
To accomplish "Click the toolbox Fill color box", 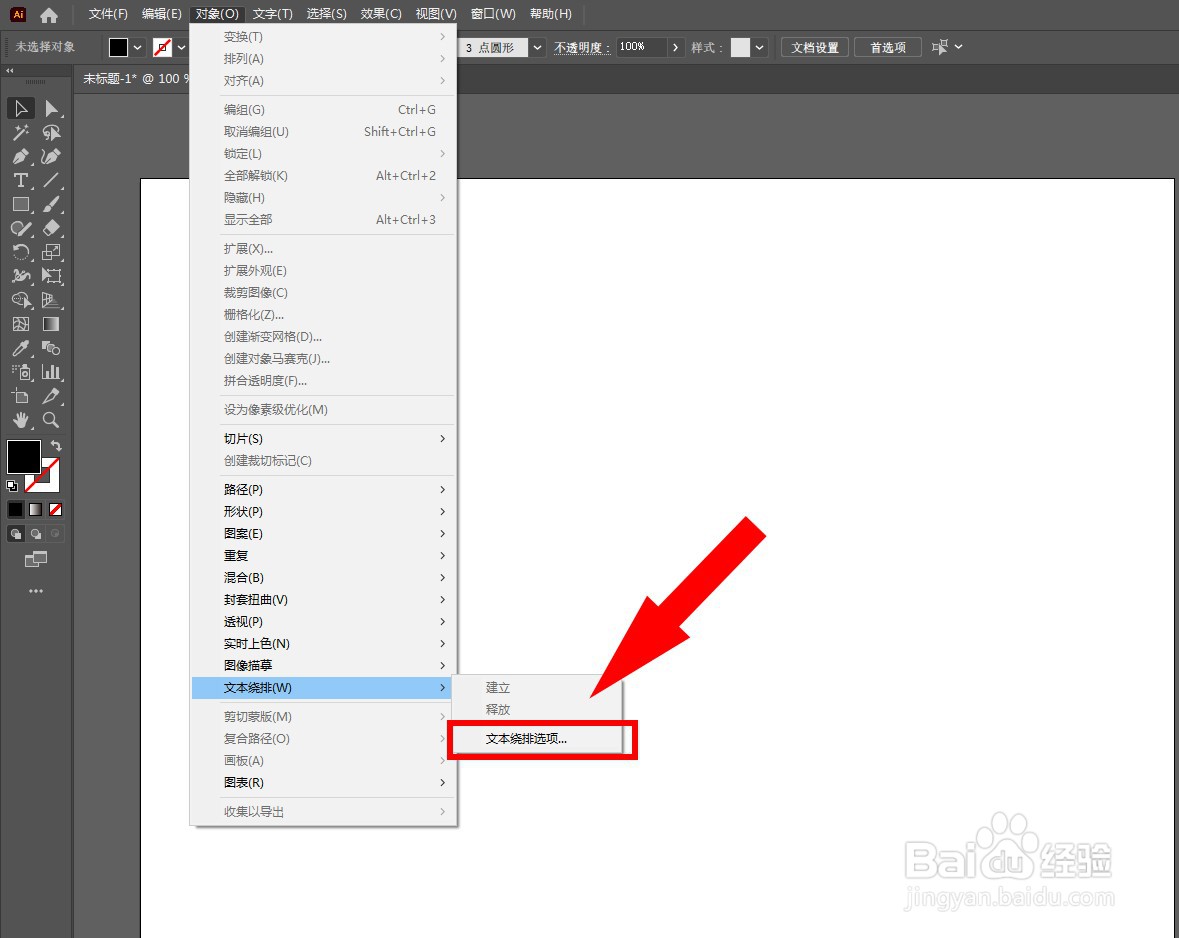I will (23, 457).
